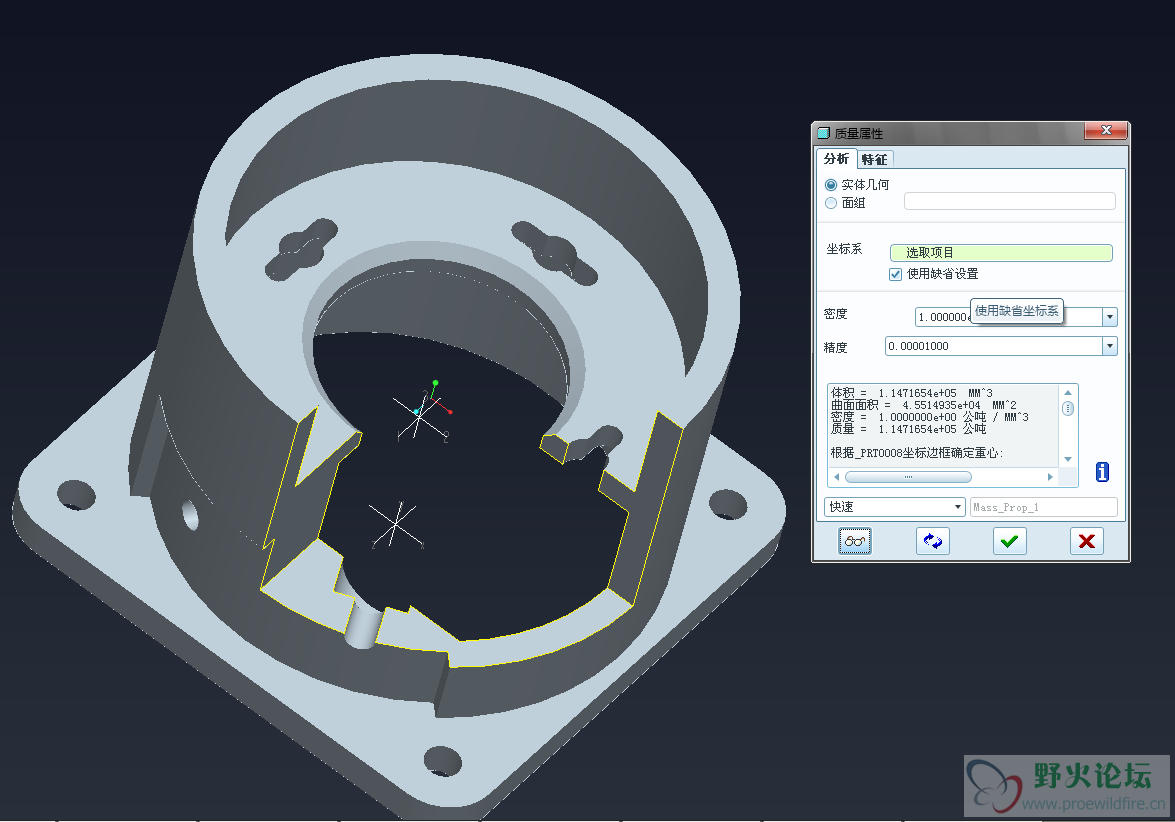
Task: Click the 密度 value field
Action: click(1009, 317)
